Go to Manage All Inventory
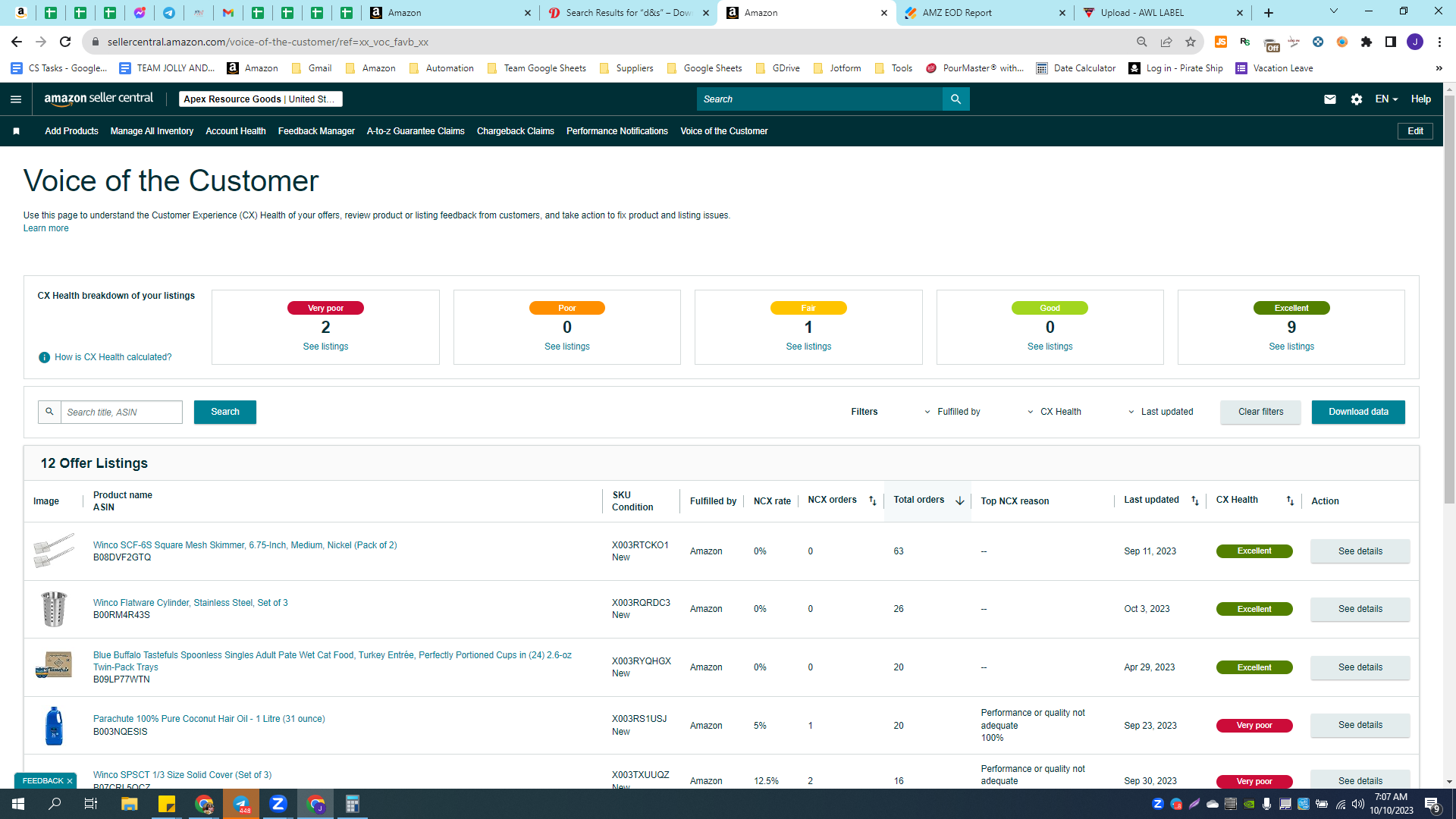Image resolution: width=1456 pixels, height=819 pixels. click(x=152, y=131)
